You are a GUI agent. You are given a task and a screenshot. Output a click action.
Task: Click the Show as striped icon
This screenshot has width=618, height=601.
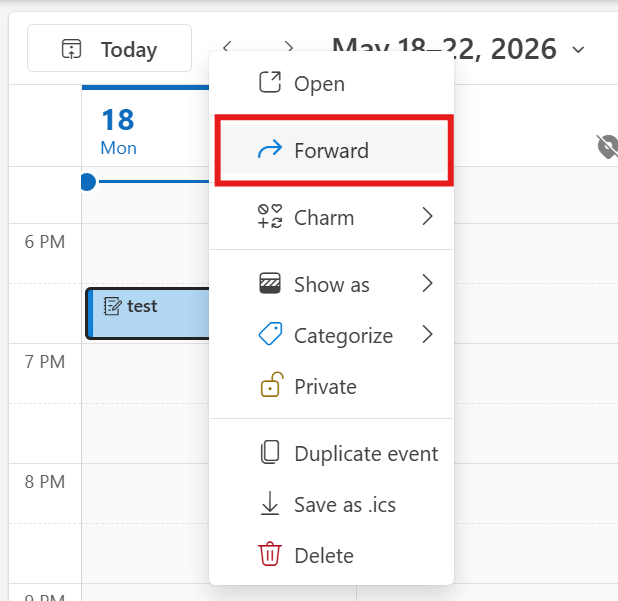click(x=270, y=283)
